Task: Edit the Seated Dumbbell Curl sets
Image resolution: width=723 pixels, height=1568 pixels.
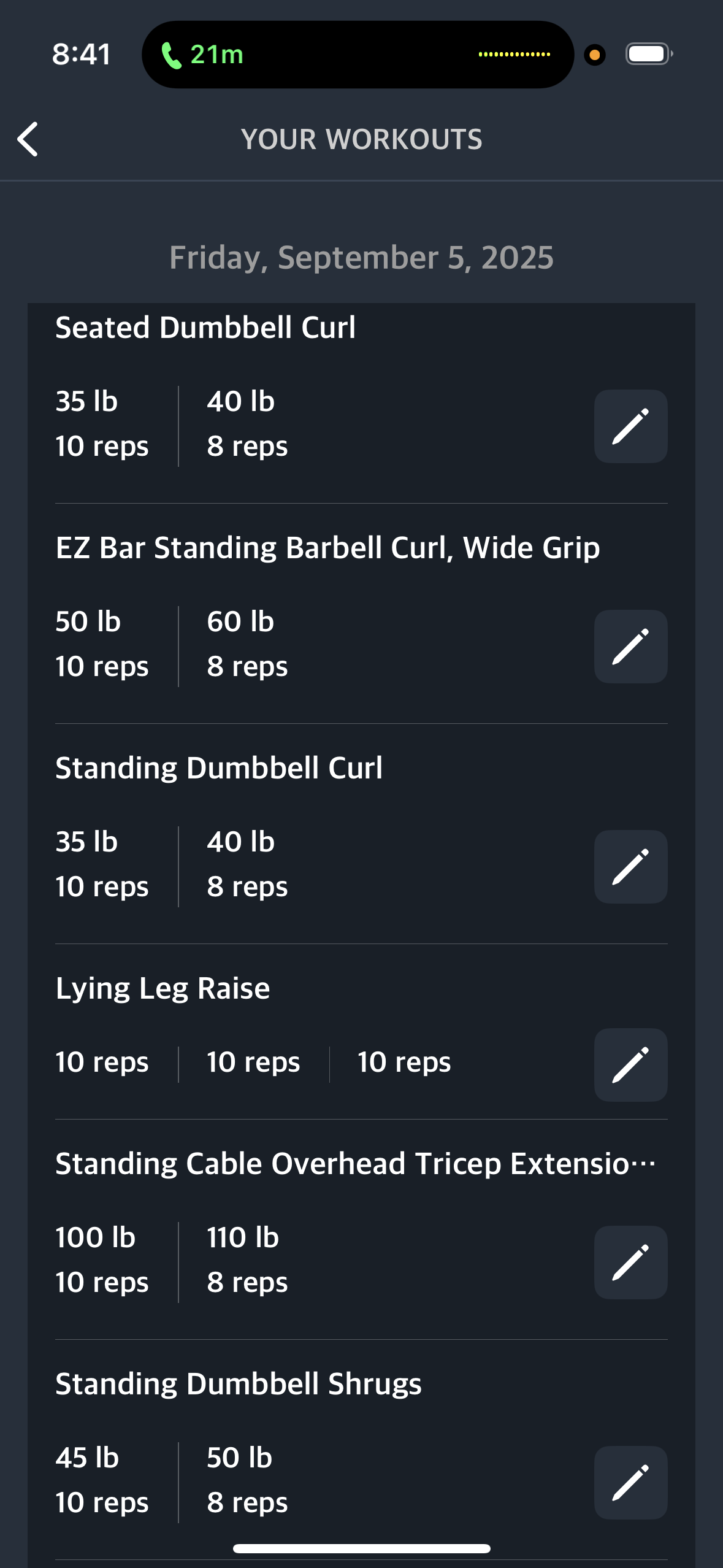Action: tap(630, 426)
